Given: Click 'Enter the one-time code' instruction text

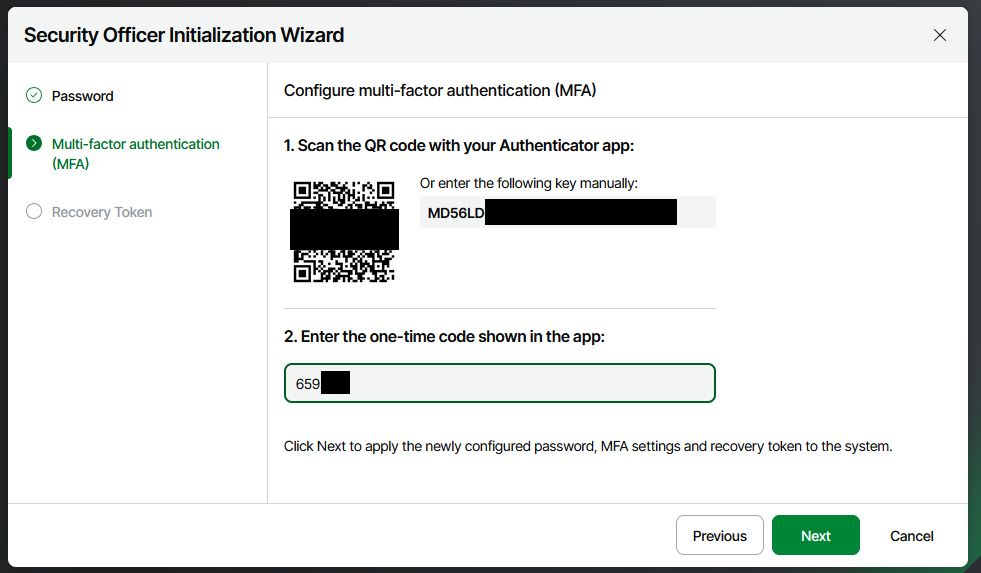Looking at the screenshot, I should click(x=444, y=337).
